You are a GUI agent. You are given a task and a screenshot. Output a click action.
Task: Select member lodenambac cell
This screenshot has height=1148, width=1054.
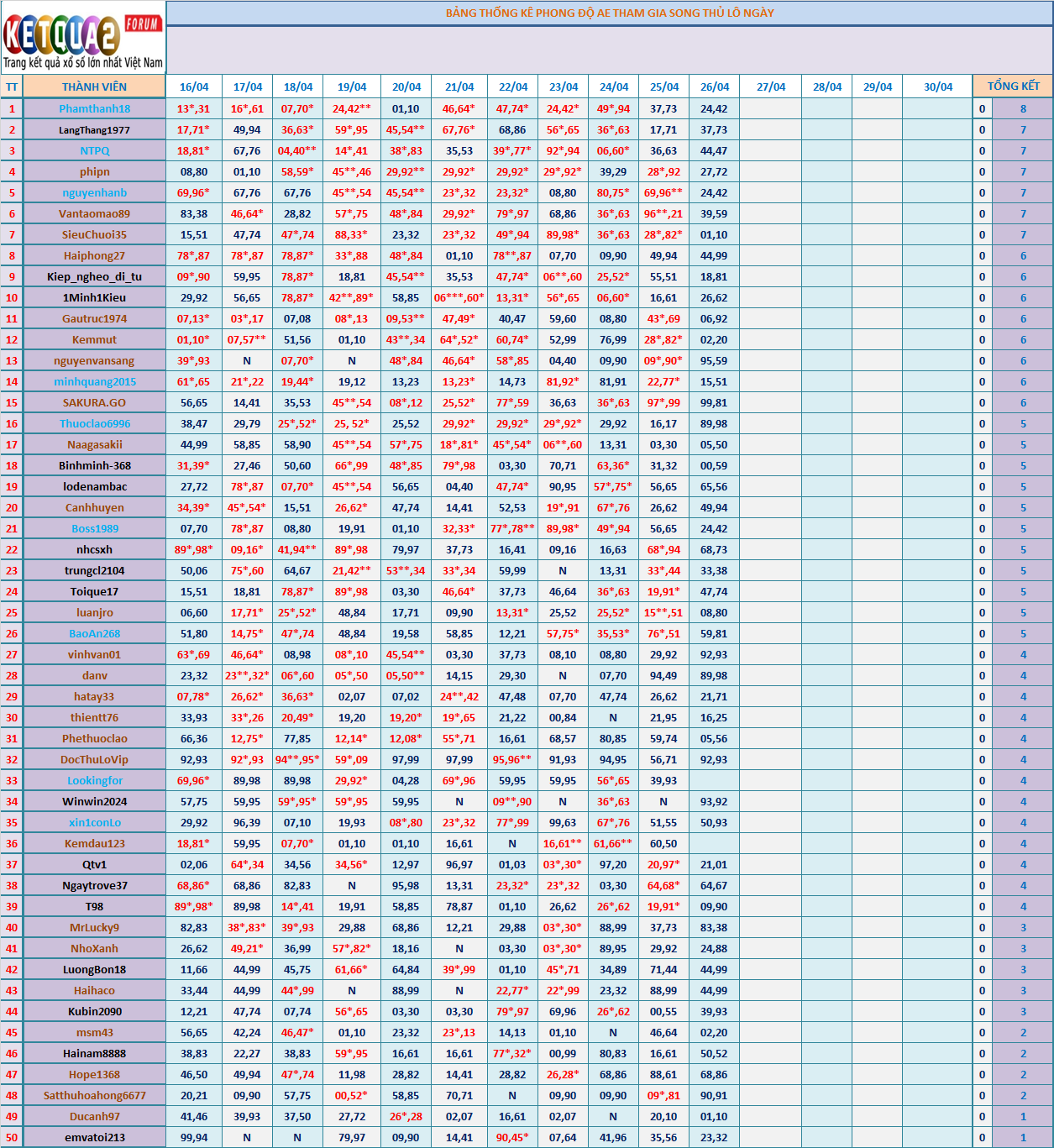click(94, 486)
